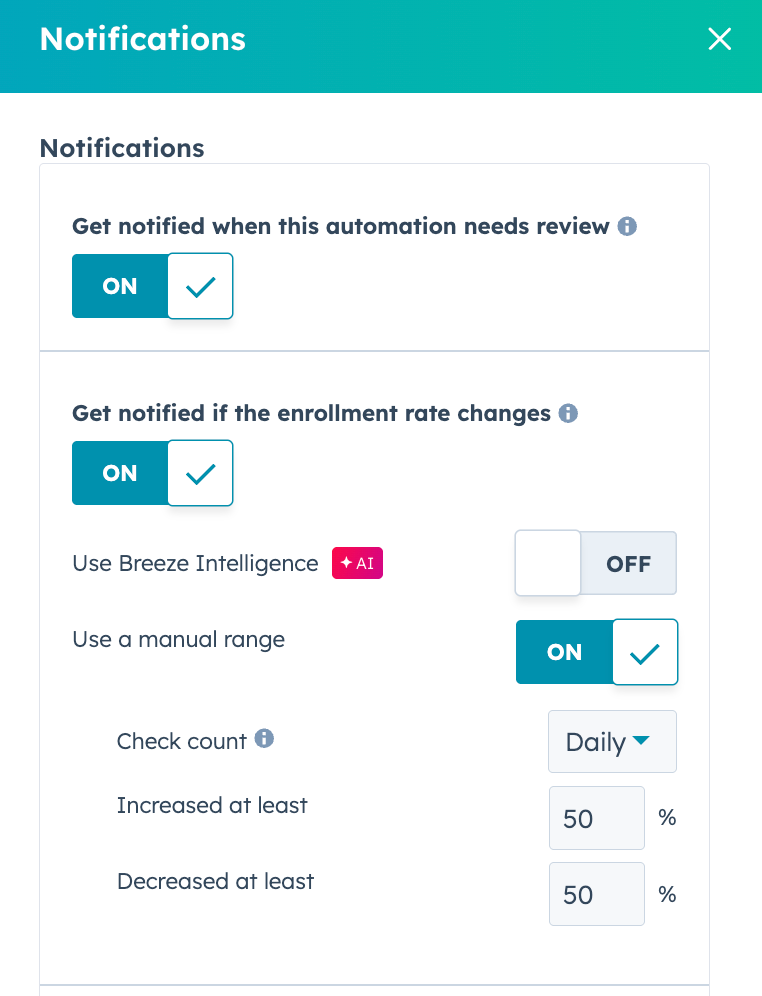Viewport: 762px width, 996px height.
Task: Select "Daily" text in the check count selector
Action: pyautogui.click(x=598, y=741)
